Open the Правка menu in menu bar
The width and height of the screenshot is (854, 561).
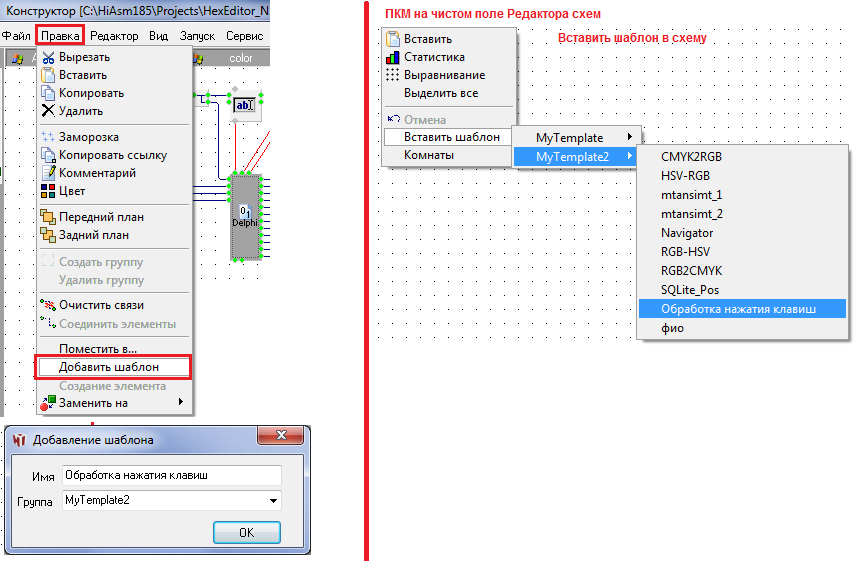(x=60, y=35)
